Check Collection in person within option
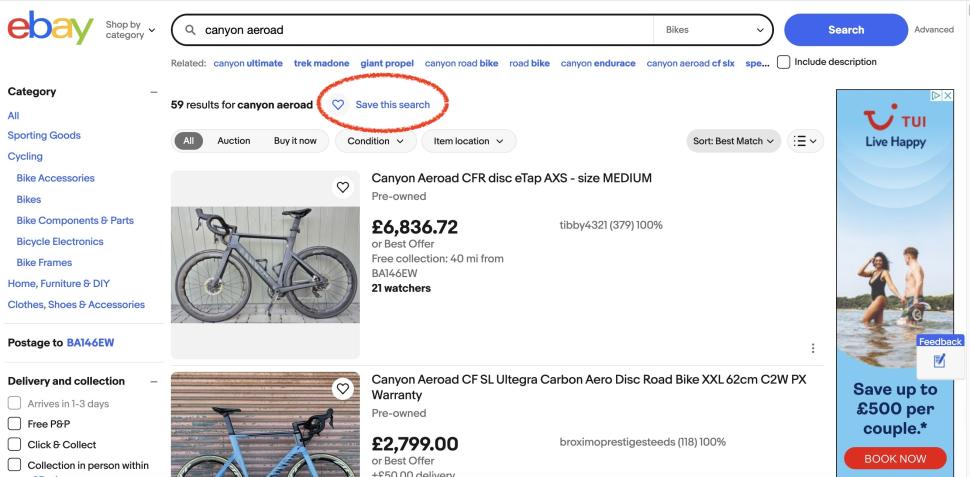 click(14, 465)
